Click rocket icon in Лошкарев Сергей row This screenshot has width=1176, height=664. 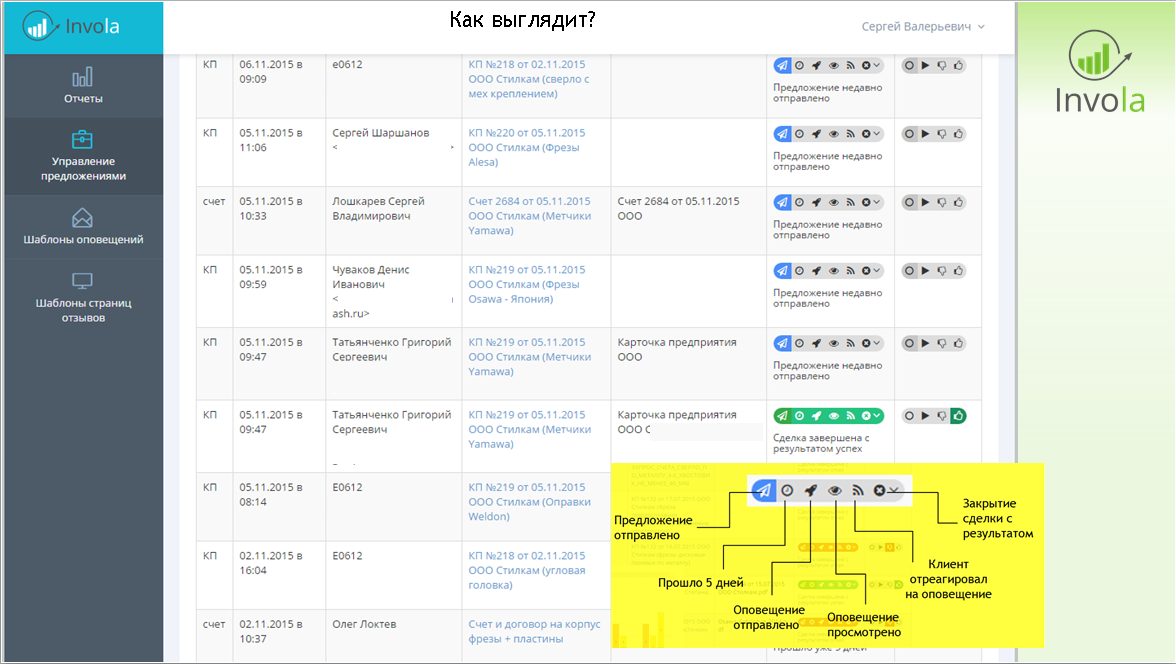tap(816, 202)
